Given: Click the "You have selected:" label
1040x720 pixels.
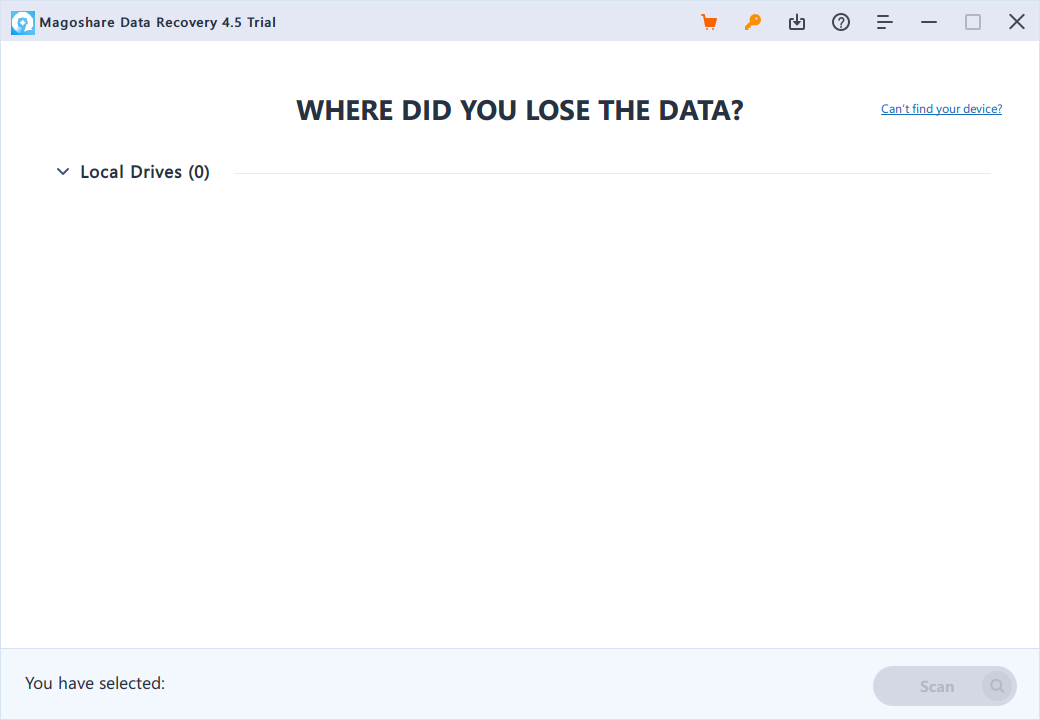Looking at the screenshot, I should tap(95, 683).
